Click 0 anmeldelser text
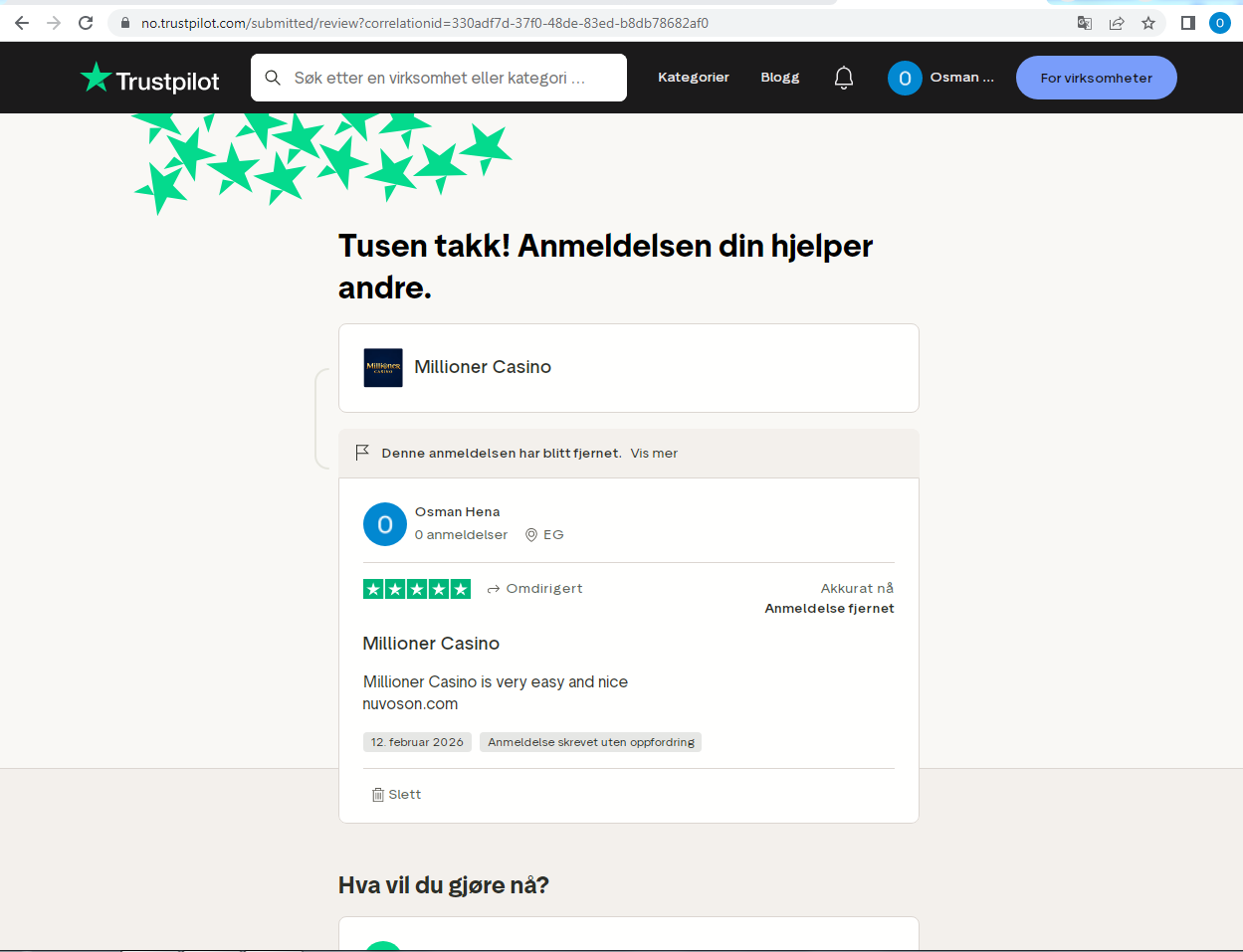Viewport: 1243px width, 952px height. (x=461, y=535)
